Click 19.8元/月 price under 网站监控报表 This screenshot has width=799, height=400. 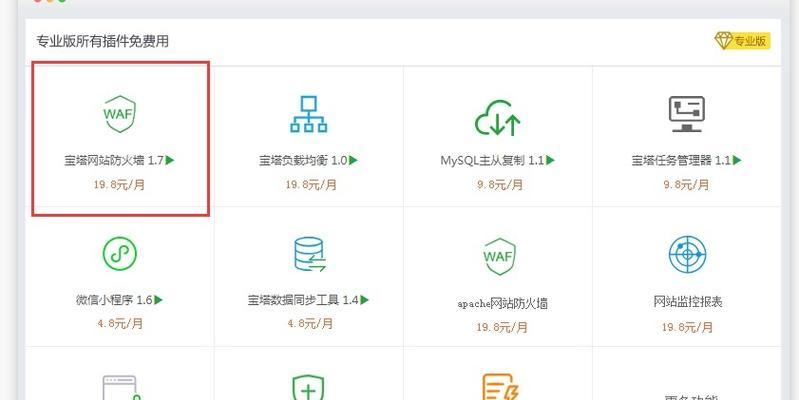(x=687, y=327)
